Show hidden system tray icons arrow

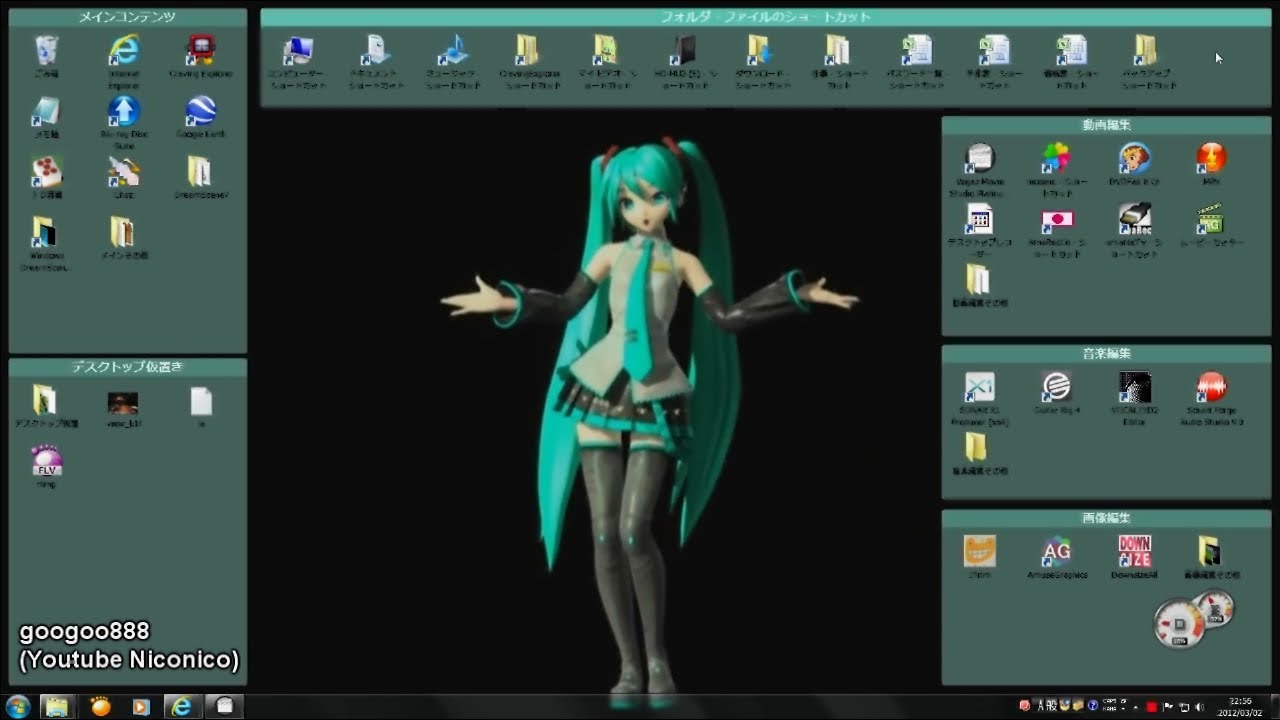(x=1138, y=707)
